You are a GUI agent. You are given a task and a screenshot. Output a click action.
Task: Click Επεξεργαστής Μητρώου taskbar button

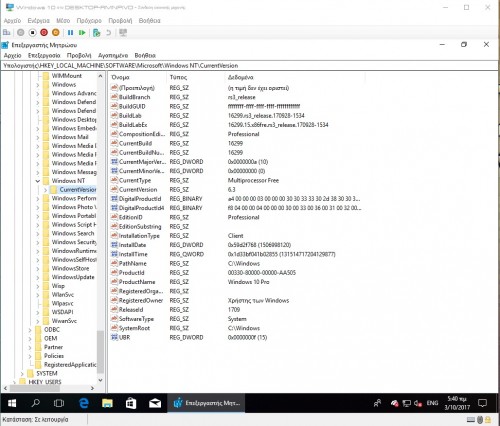[x=206, y=403]
